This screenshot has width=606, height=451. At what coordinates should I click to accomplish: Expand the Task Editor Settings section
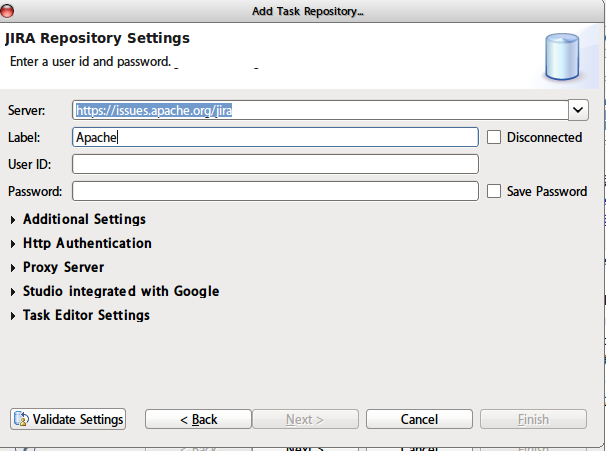(13, 315)
